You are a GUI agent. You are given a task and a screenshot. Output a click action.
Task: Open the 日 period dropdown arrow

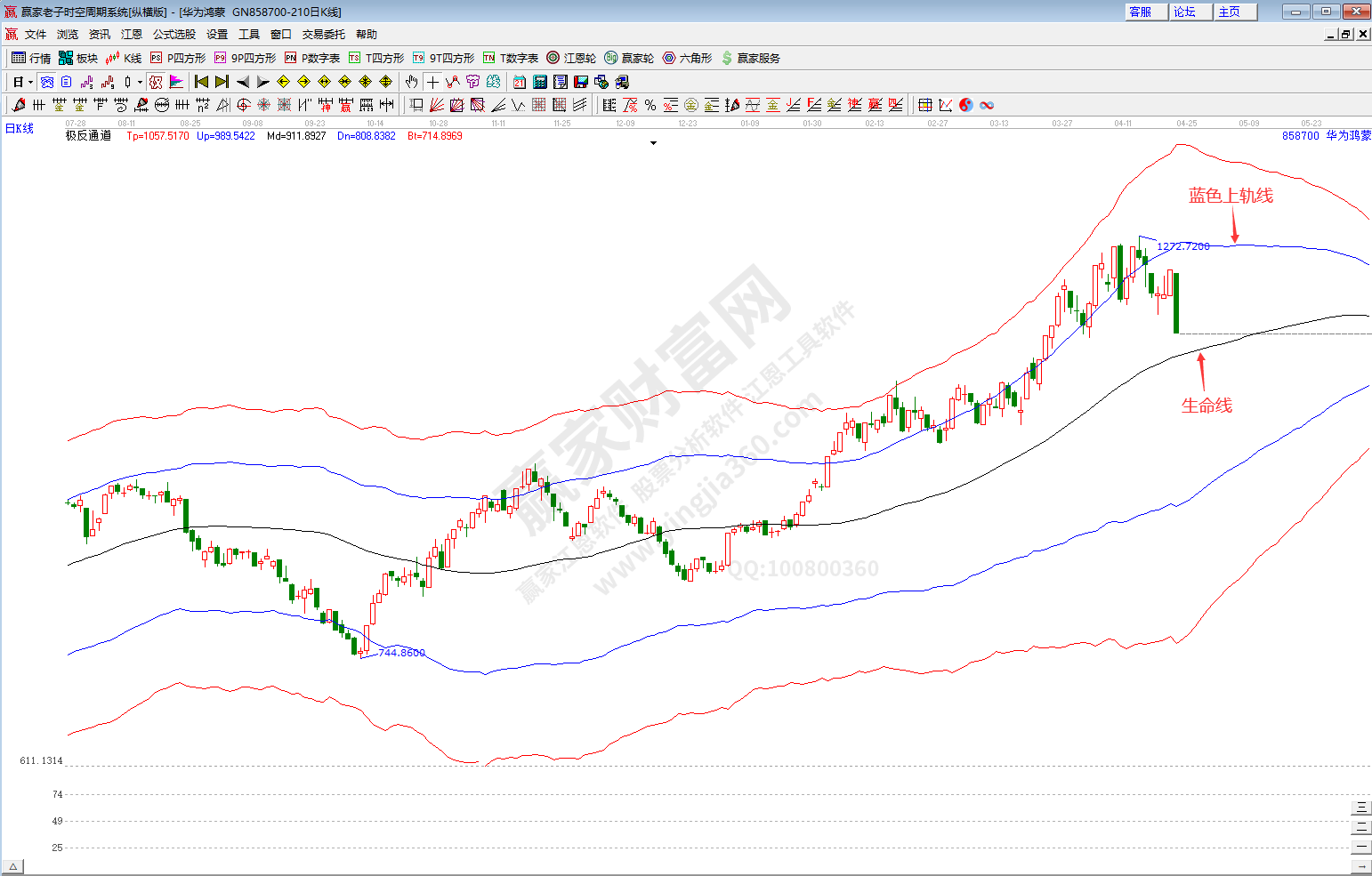pyautogui.click(x=30, y=83)
